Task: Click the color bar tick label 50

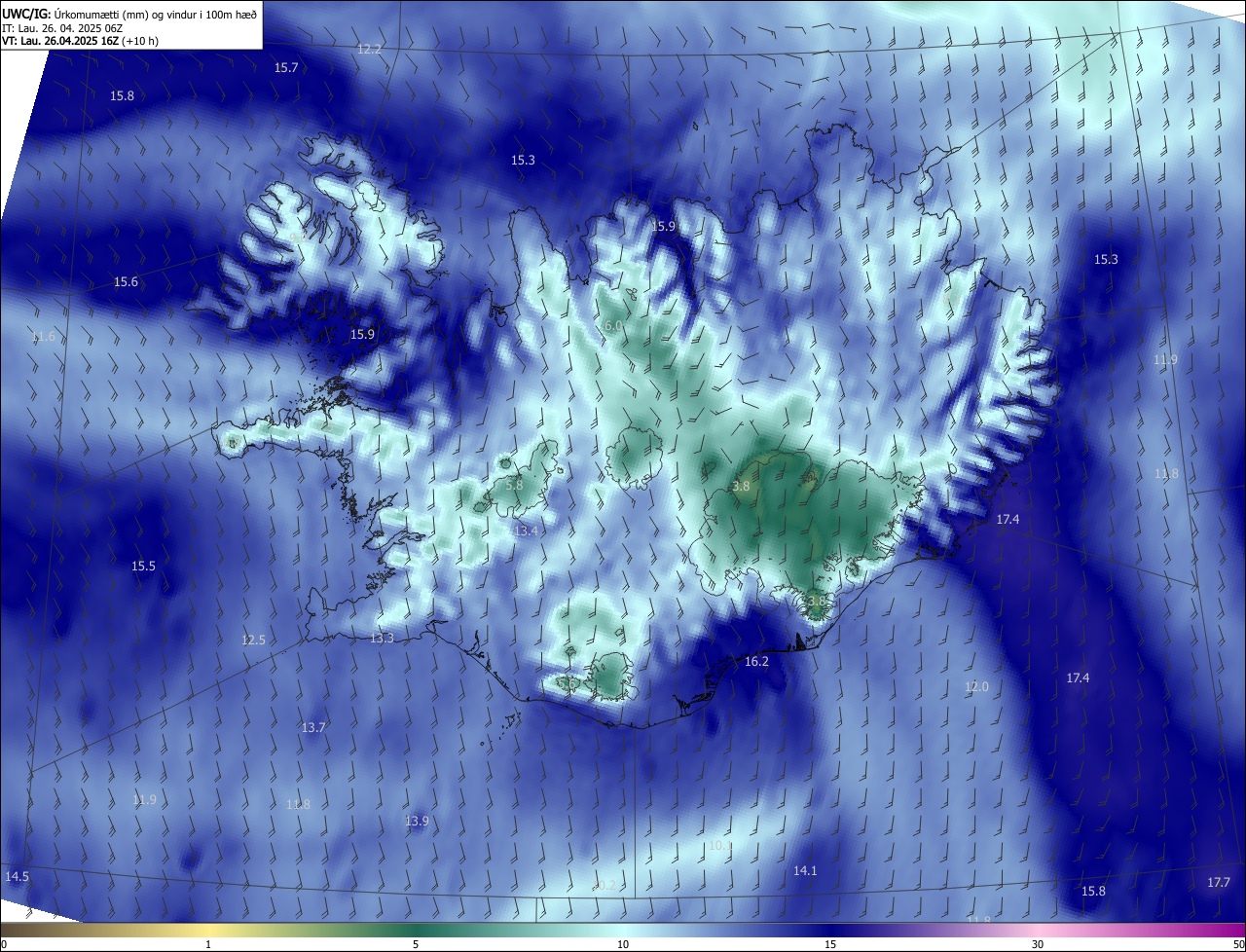Action: 1238,944
